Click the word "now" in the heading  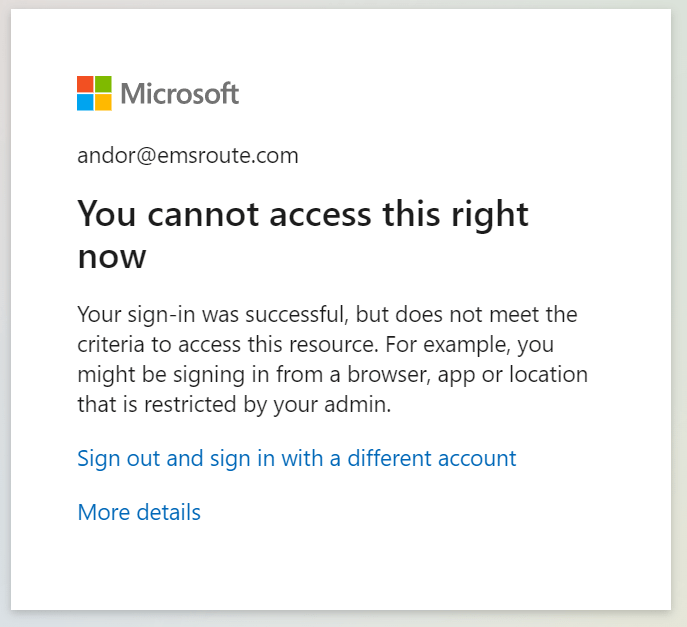click(112, 256)
